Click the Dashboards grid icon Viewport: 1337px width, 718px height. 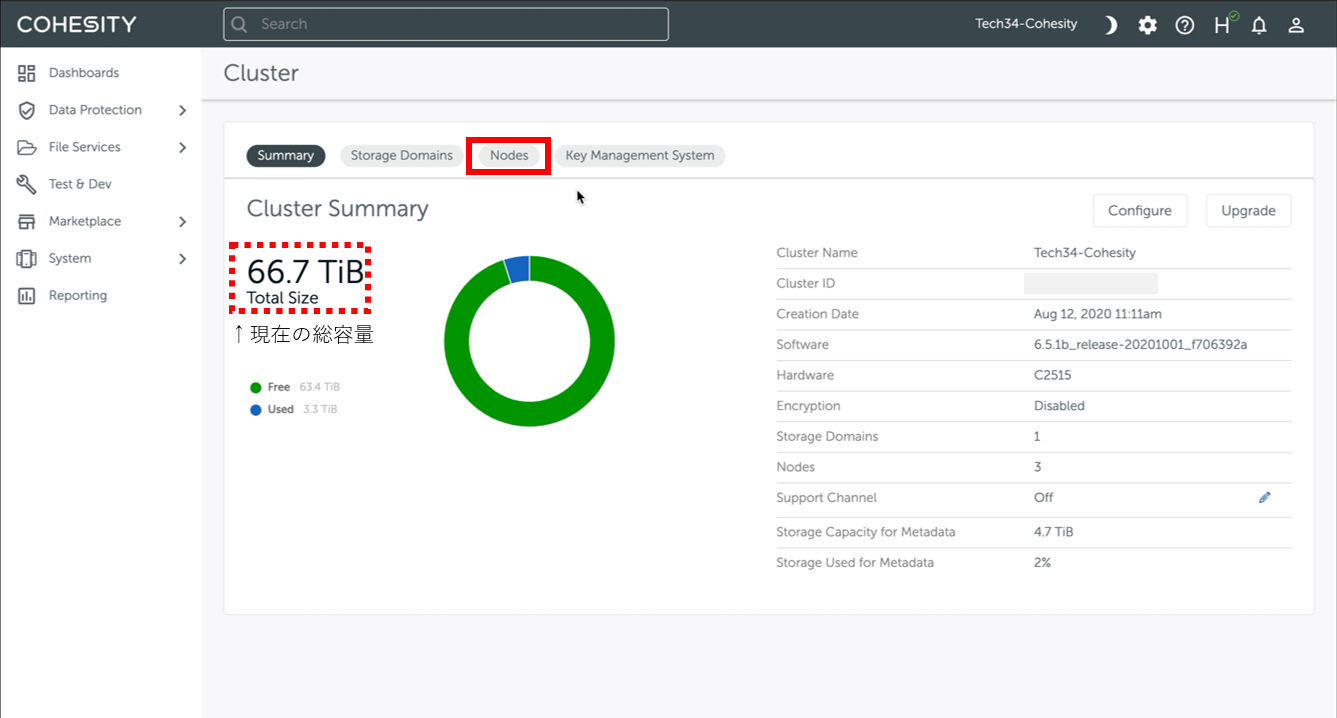point(27,73)
